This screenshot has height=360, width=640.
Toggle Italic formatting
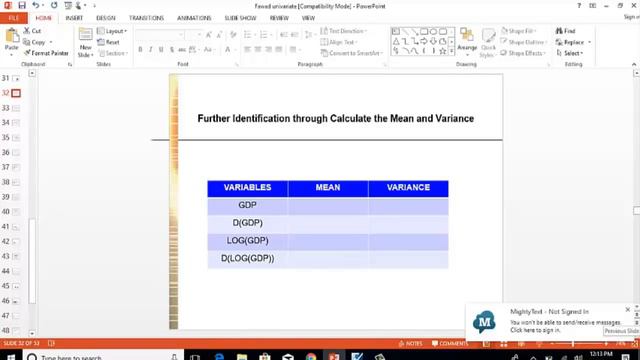point(150,49)
